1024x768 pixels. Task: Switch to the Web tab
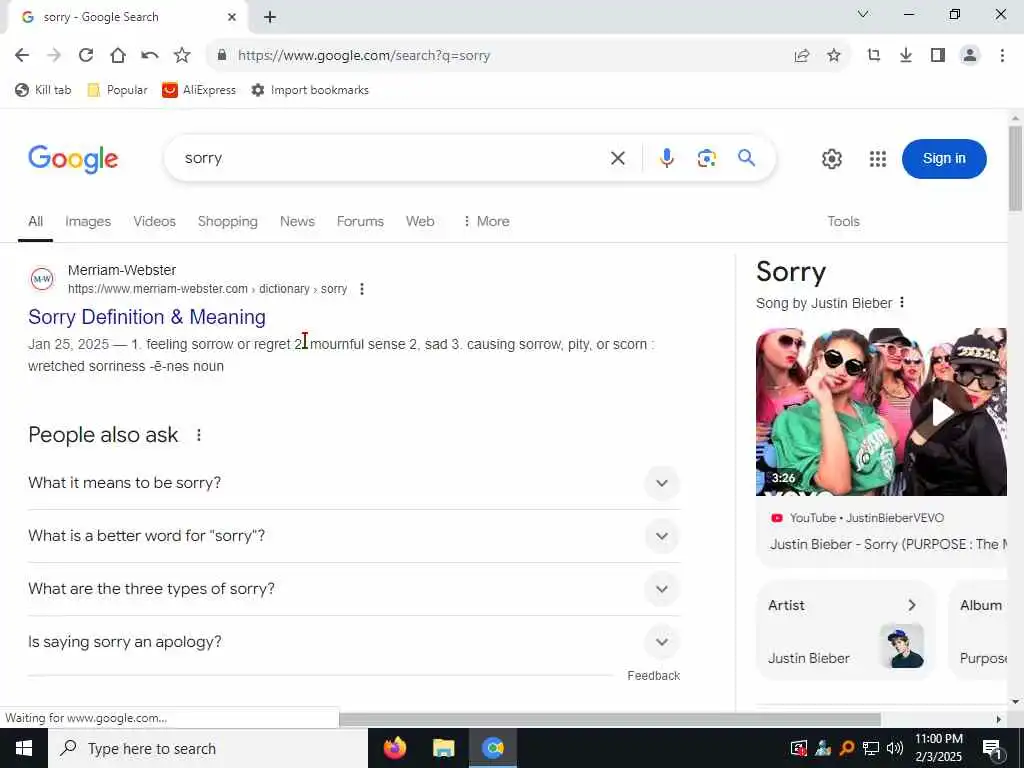pyautogui.click(x=420, y=221)
